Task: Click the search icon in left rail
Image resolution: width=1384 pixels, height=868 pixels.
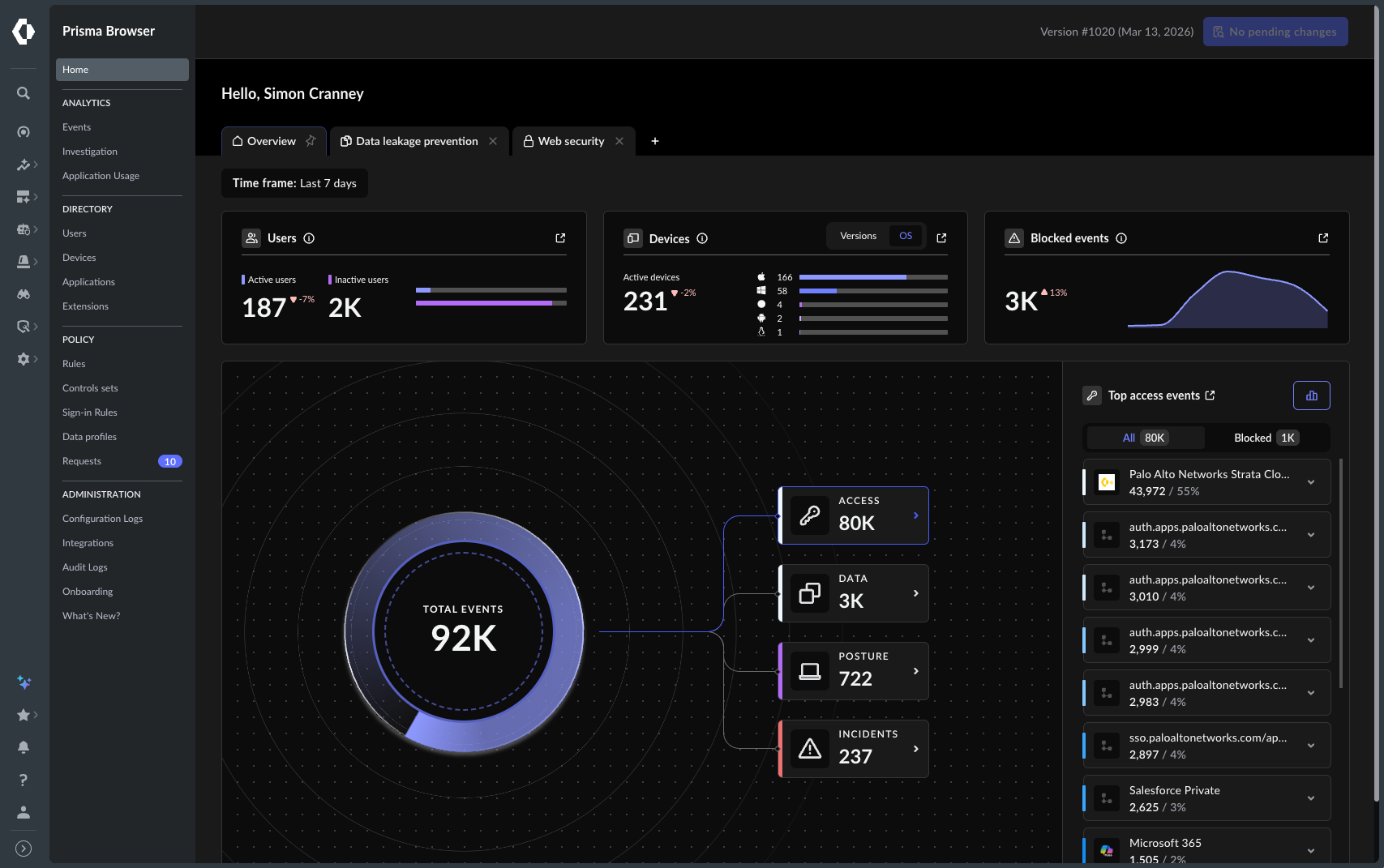Action: (x=24, y=93)
